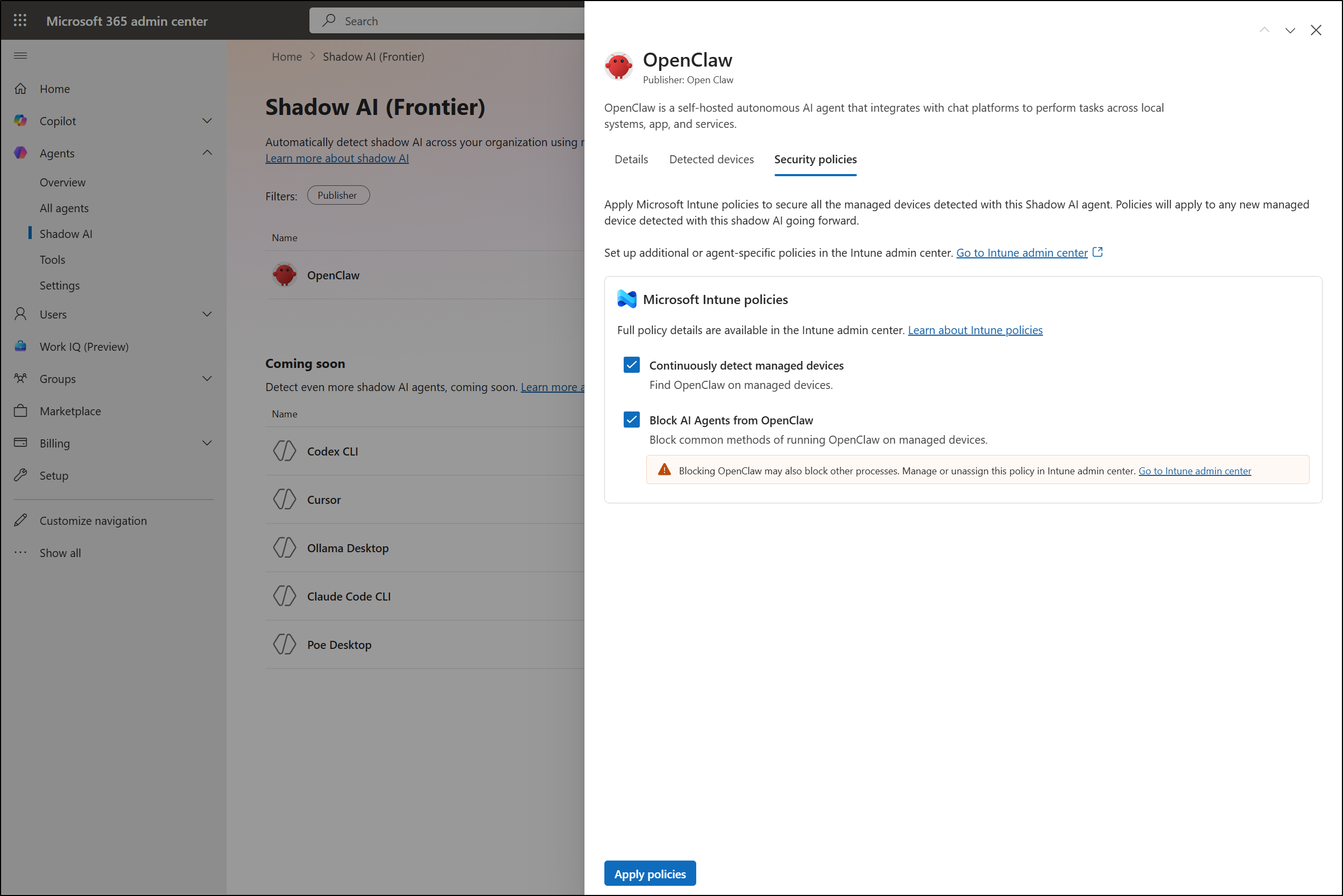Image resolution: width=1343 pixels, height=896 pixels.
Task: Click the Show all ellipsis icon
Action: pos(20,552)
